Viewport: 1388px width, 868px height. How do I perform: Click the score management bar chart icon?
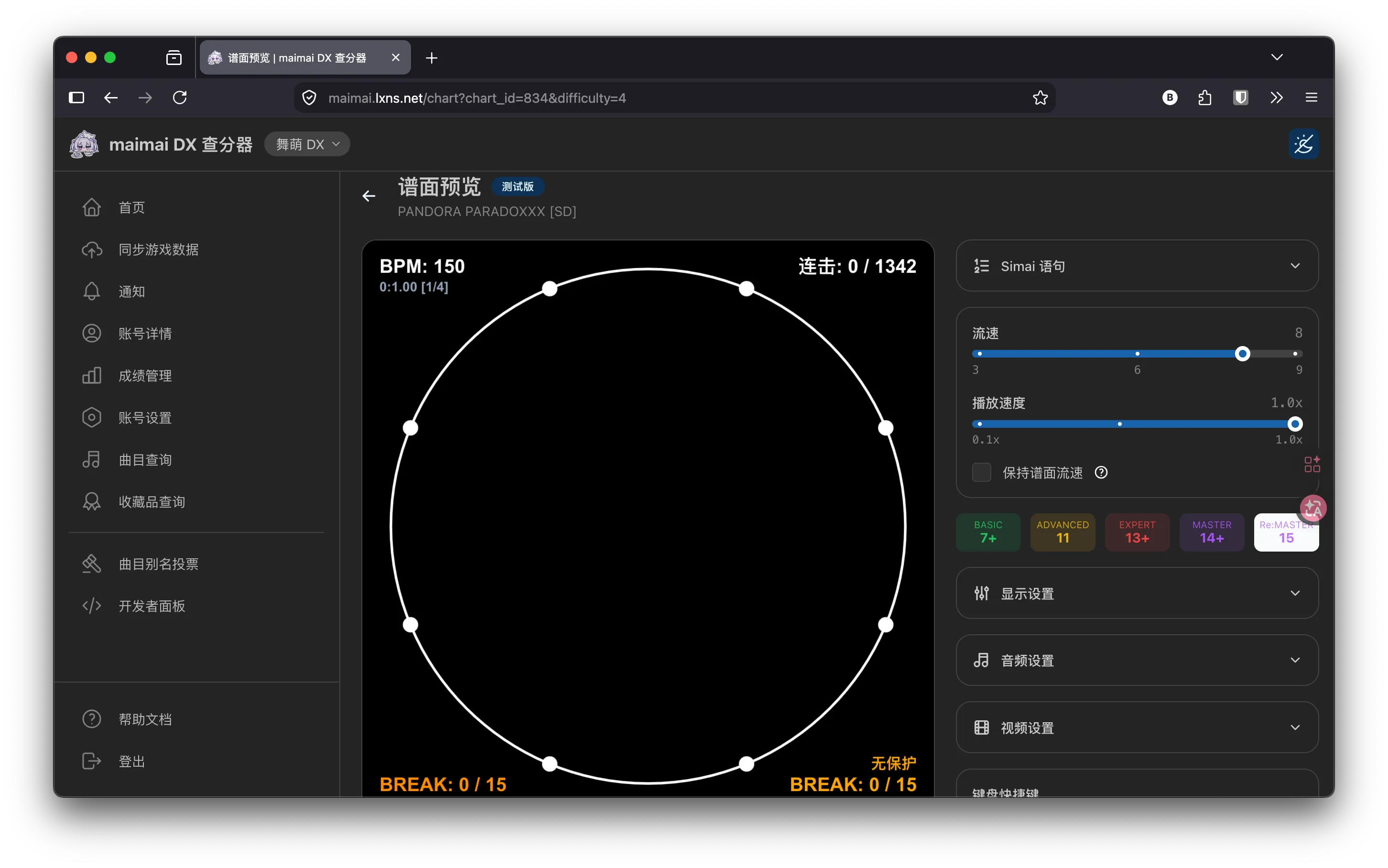click(92, 375)
